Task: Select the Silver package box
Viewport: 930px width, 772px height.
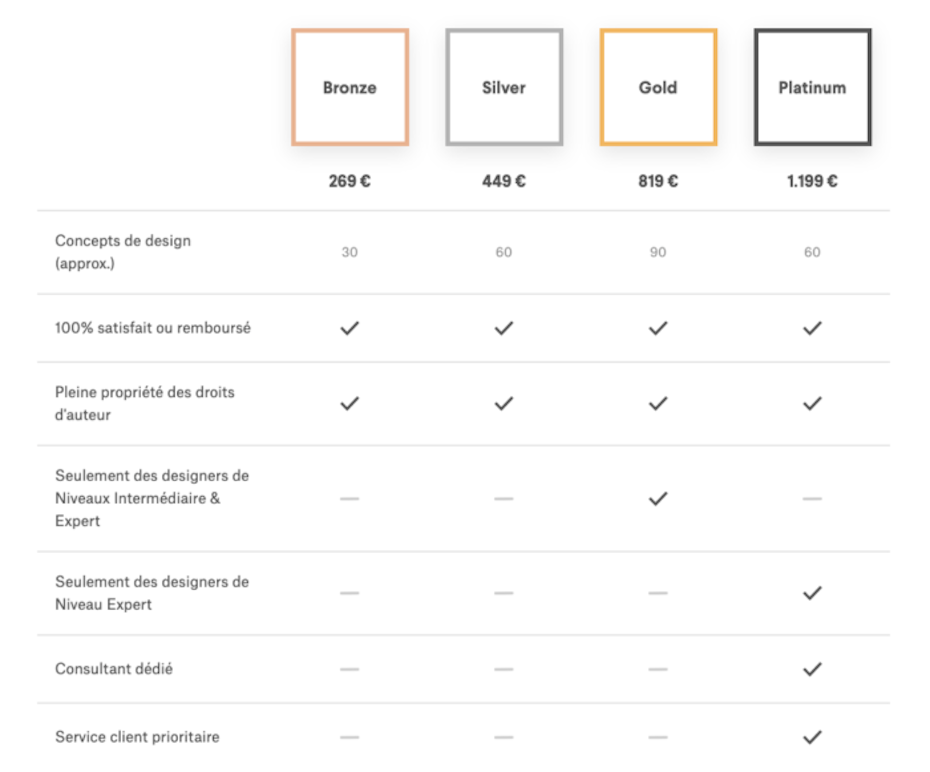Action: (x=504, y=87)
